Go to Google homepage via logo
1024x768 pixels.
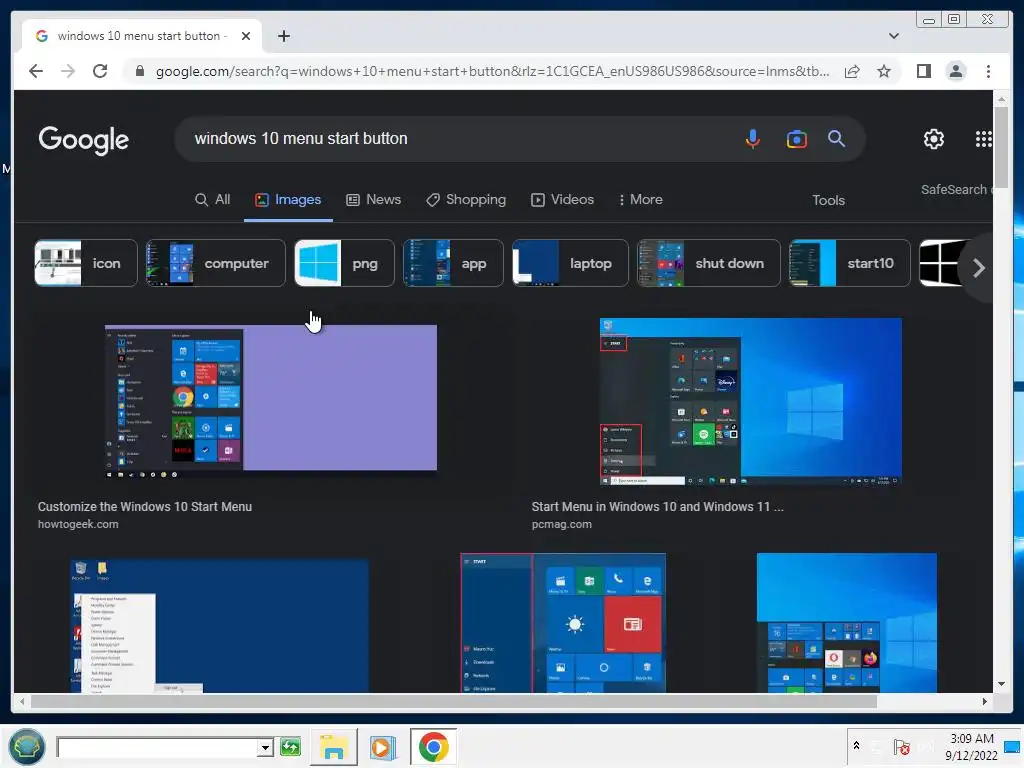tap(84, 140)
